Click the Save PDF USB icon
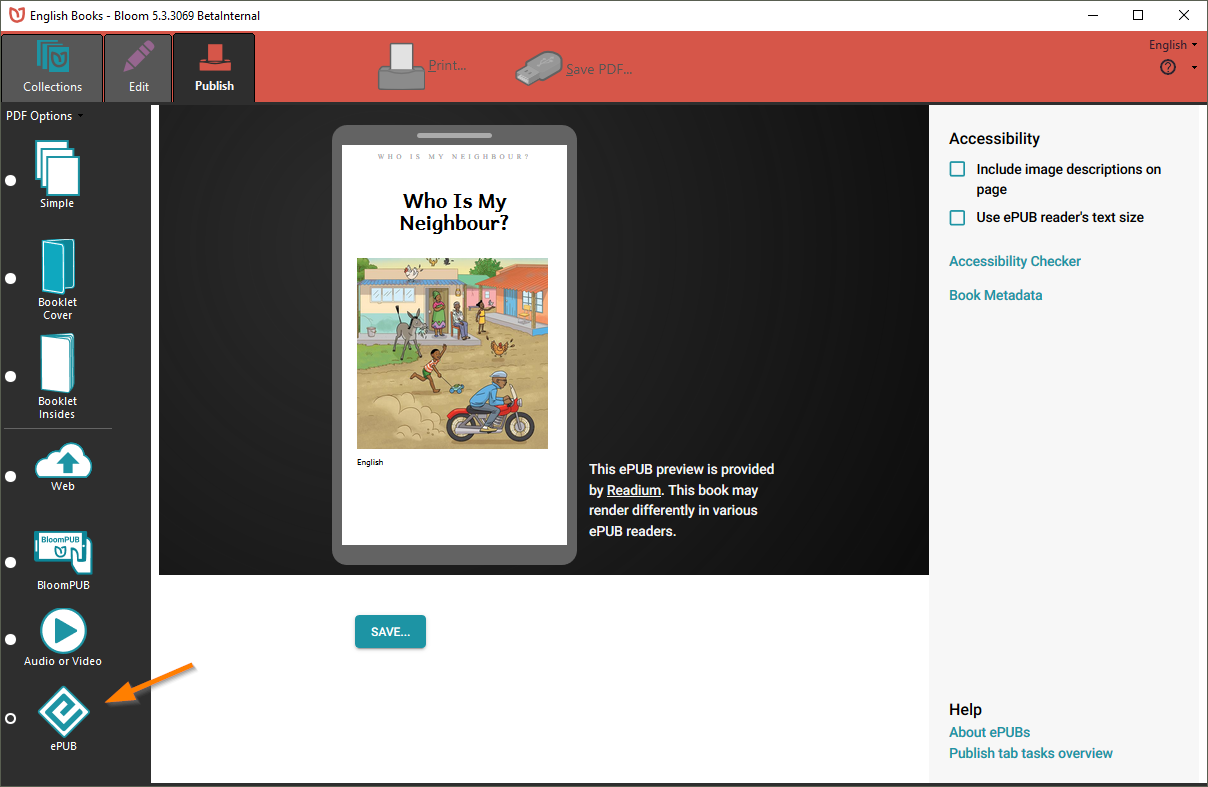 point(539,68)
